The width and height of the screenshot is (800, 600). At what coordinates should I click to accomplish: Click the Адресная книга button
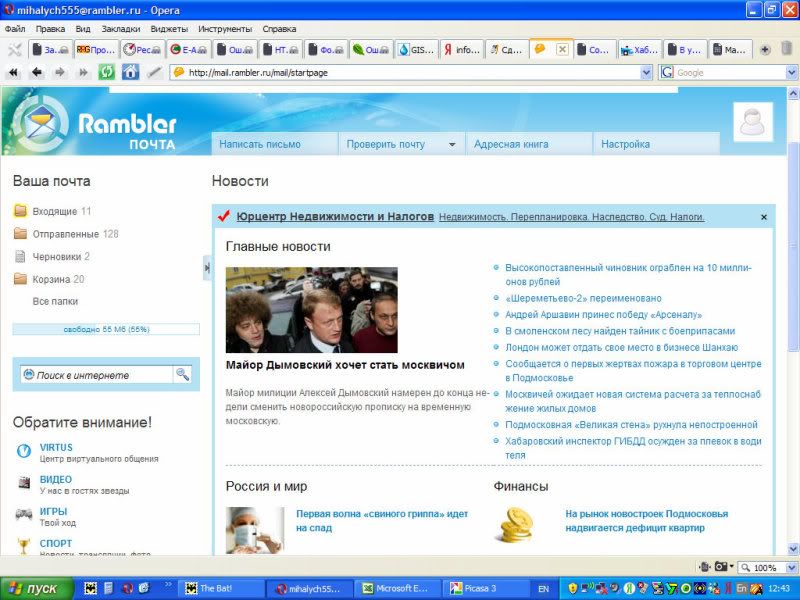[x=529, y=144]
